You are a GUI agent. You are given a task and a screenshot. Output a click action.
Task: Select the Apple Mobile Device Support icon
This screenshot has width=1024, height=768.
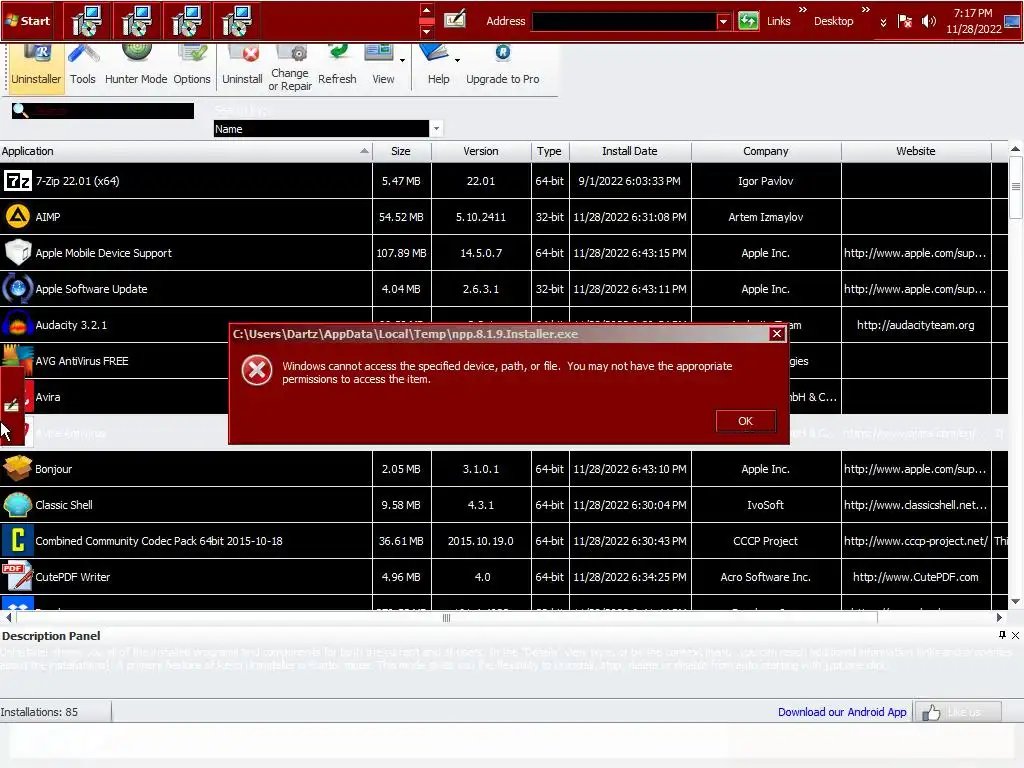[x=18, y=253]
